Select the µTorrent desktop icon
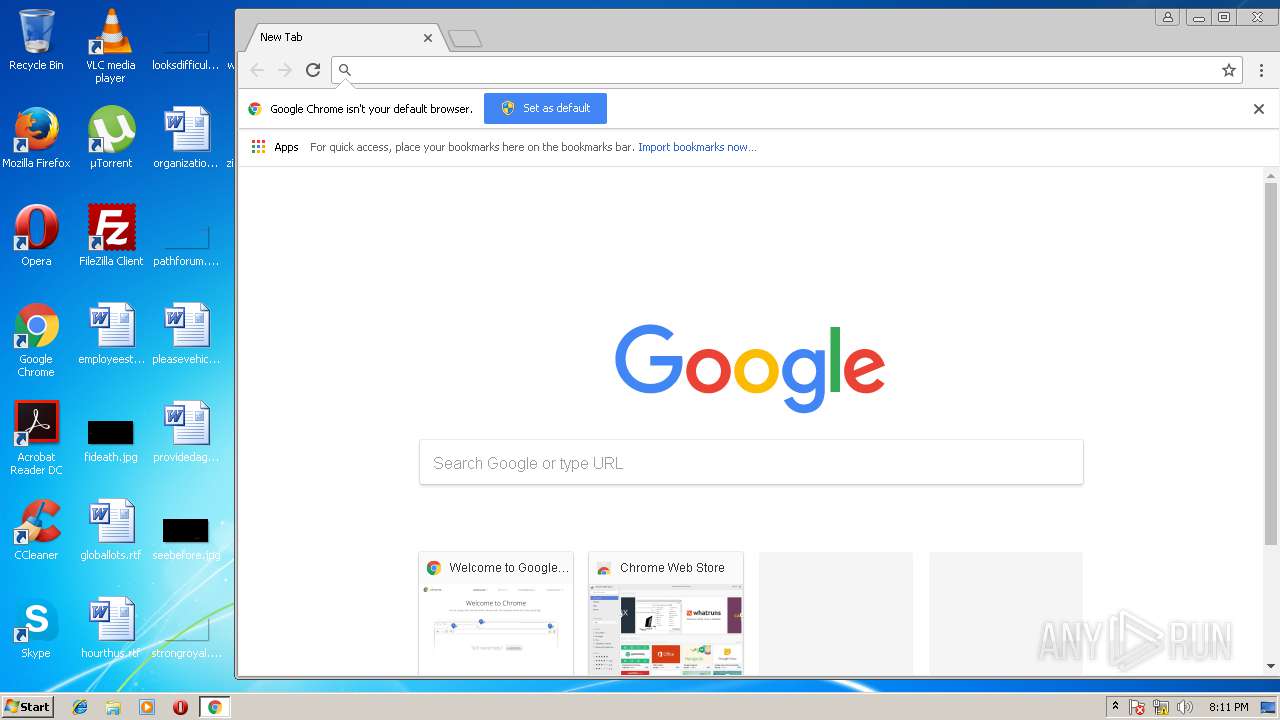Viewport: 1280px width, 720px height. coord(111,138)
